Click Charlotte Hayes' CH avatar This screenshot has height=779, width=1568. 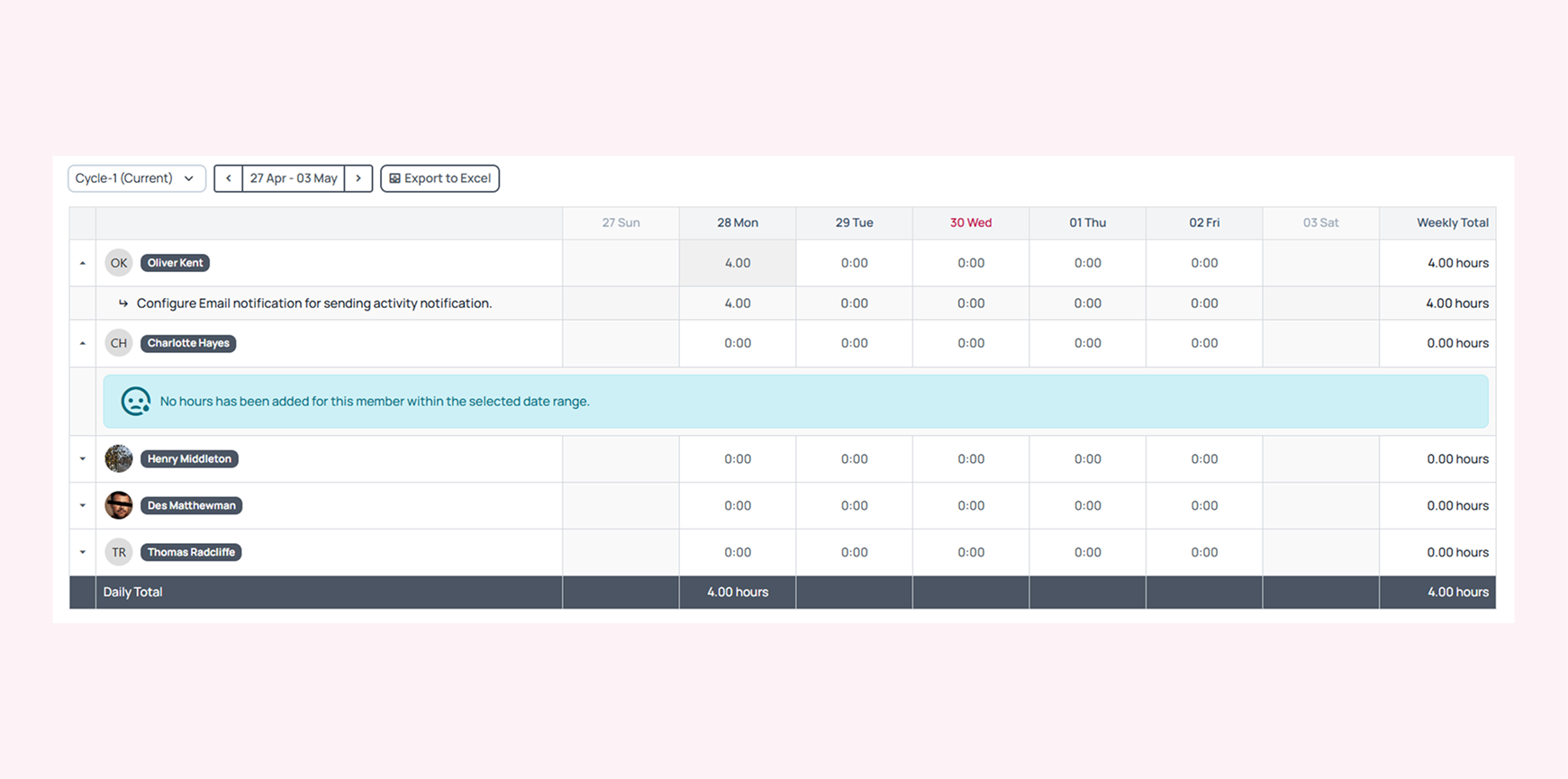pyautogui.click(x=119, y=343)
